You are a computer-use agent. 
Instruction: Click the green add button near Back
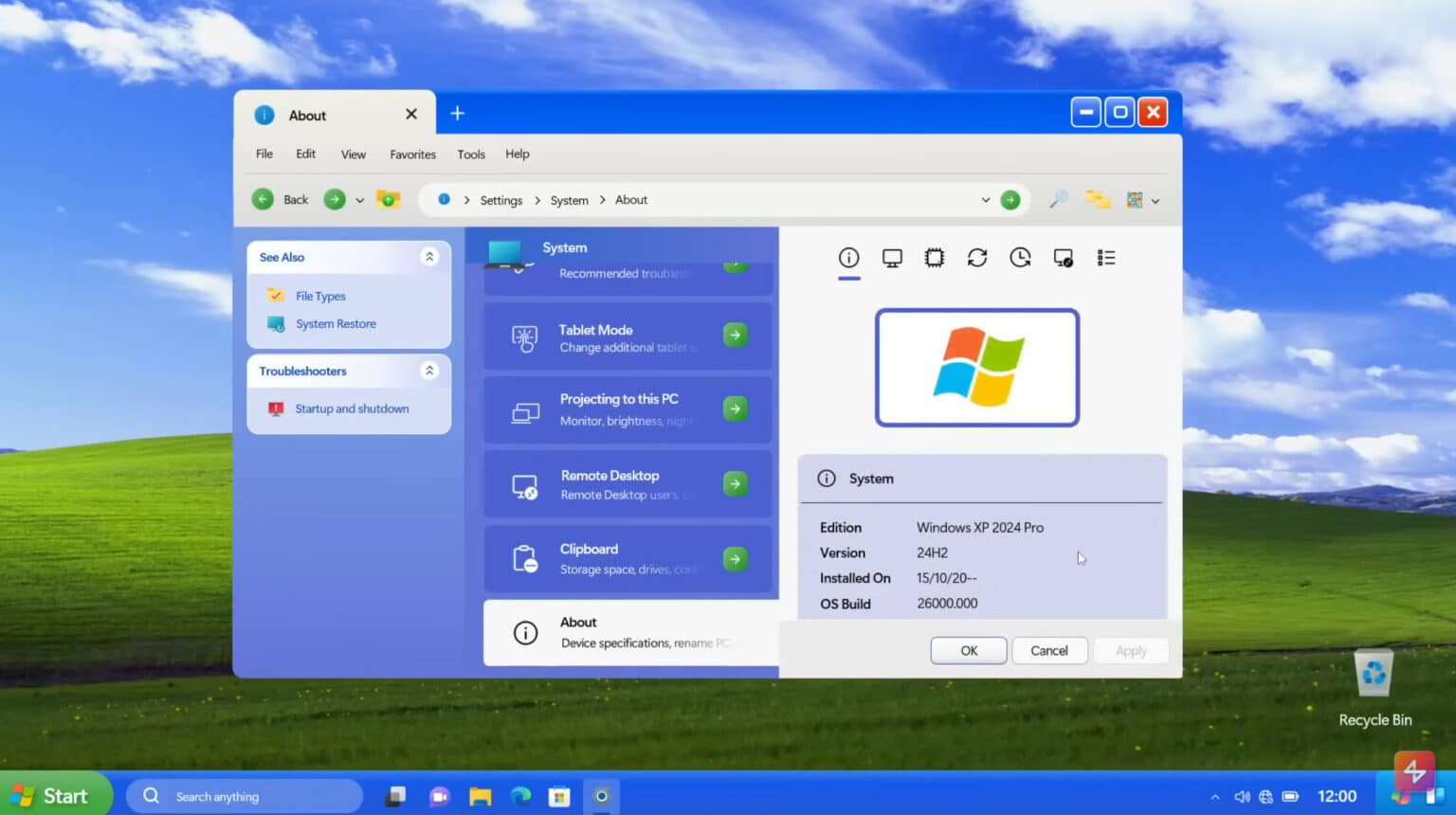tap(389, 200)
